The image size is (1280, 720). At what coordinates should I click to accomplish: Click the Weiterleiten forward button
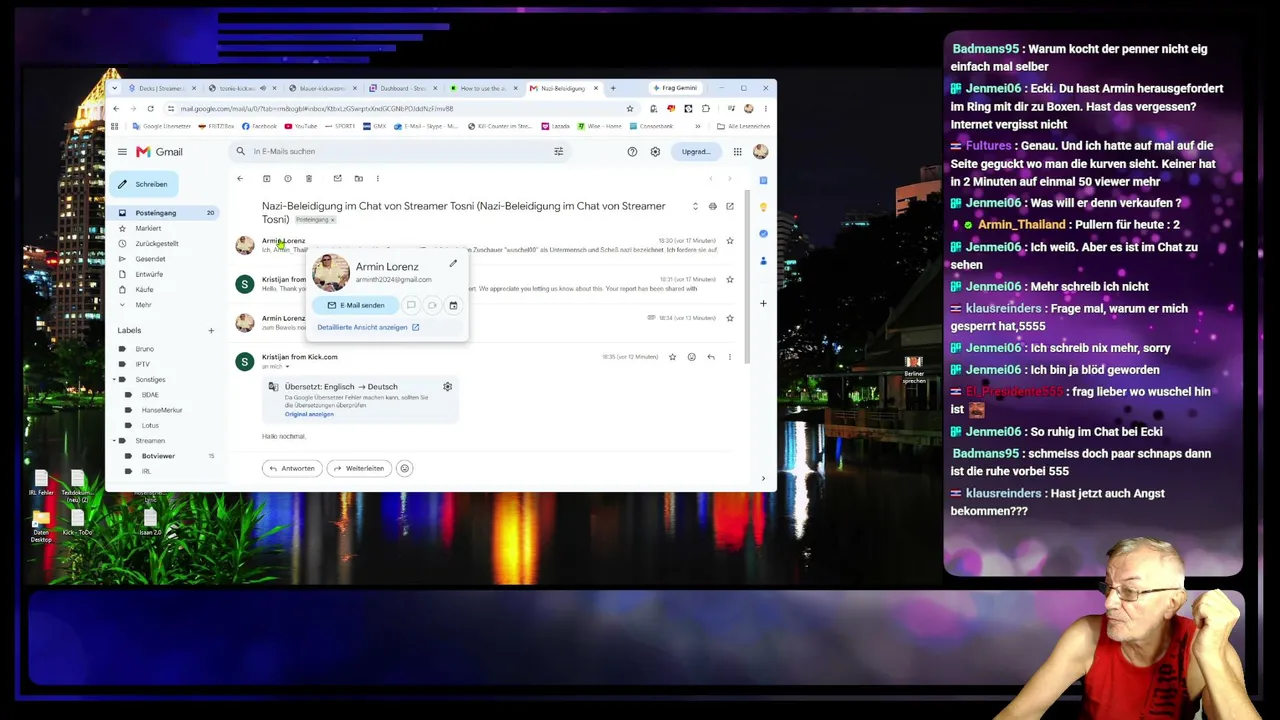coord(359,468)
